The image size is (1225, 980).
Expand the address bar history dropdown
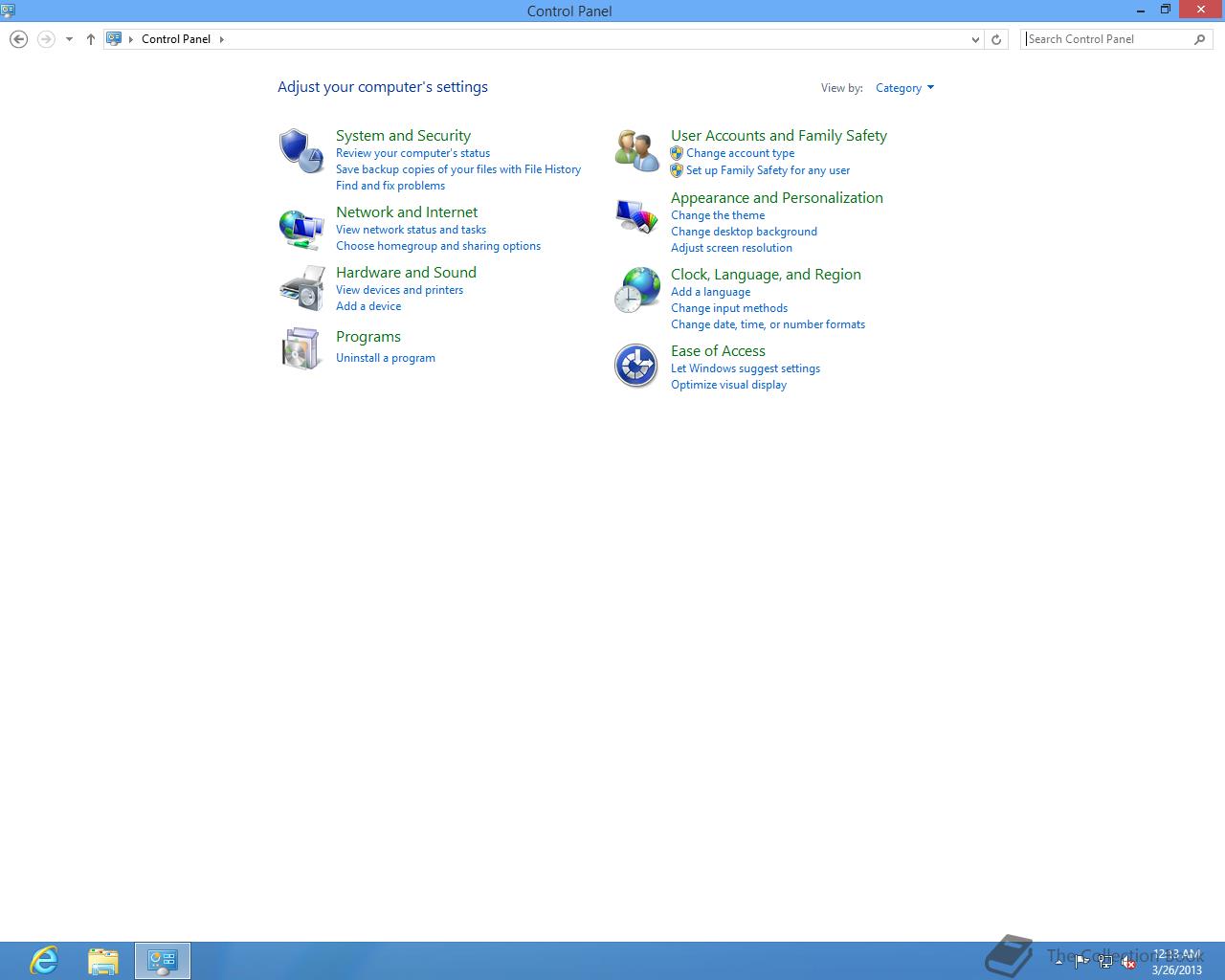point(975,39)
